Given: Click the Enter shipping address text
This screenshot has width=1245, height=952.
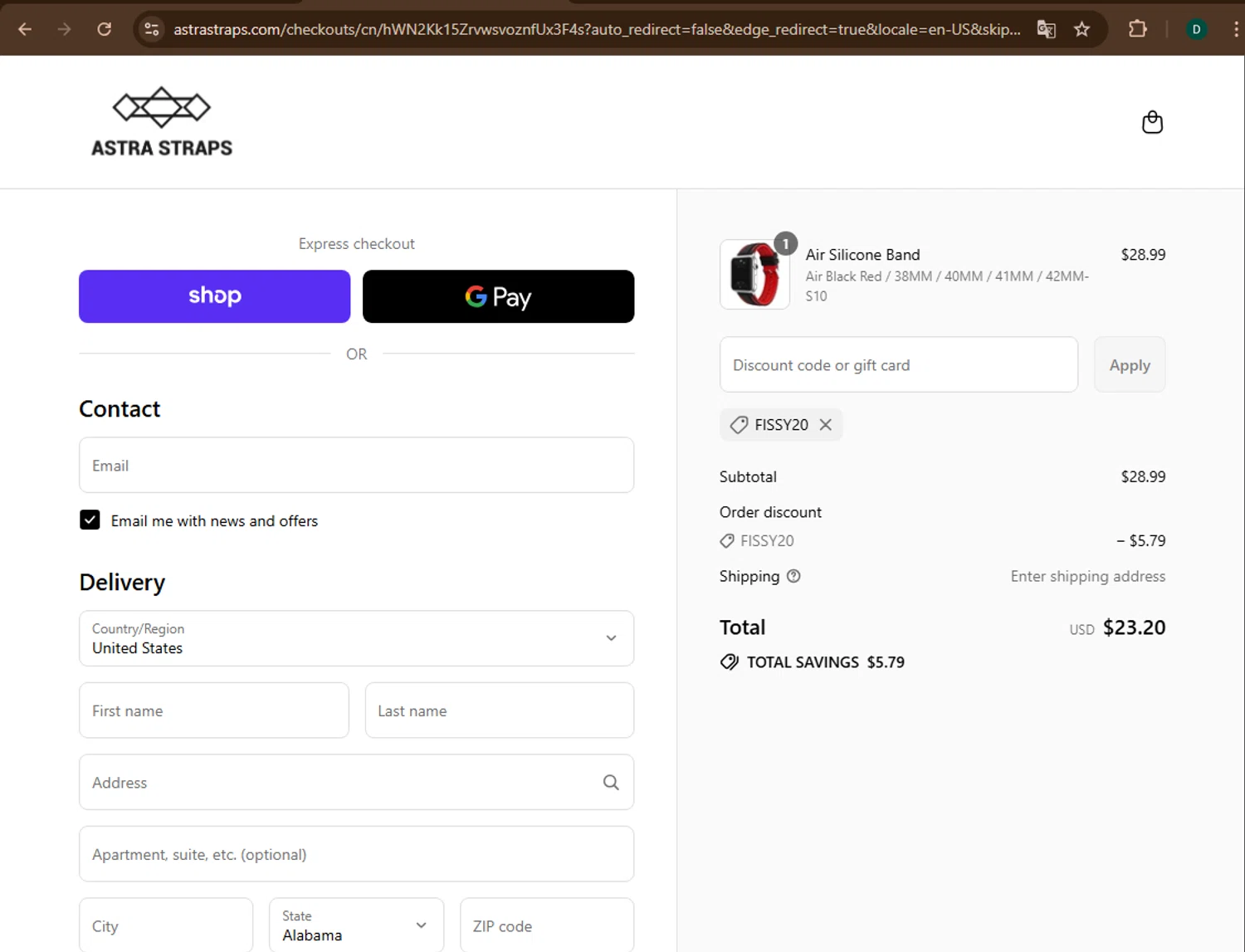Looking at the screenshot, I should point(1087,576).
